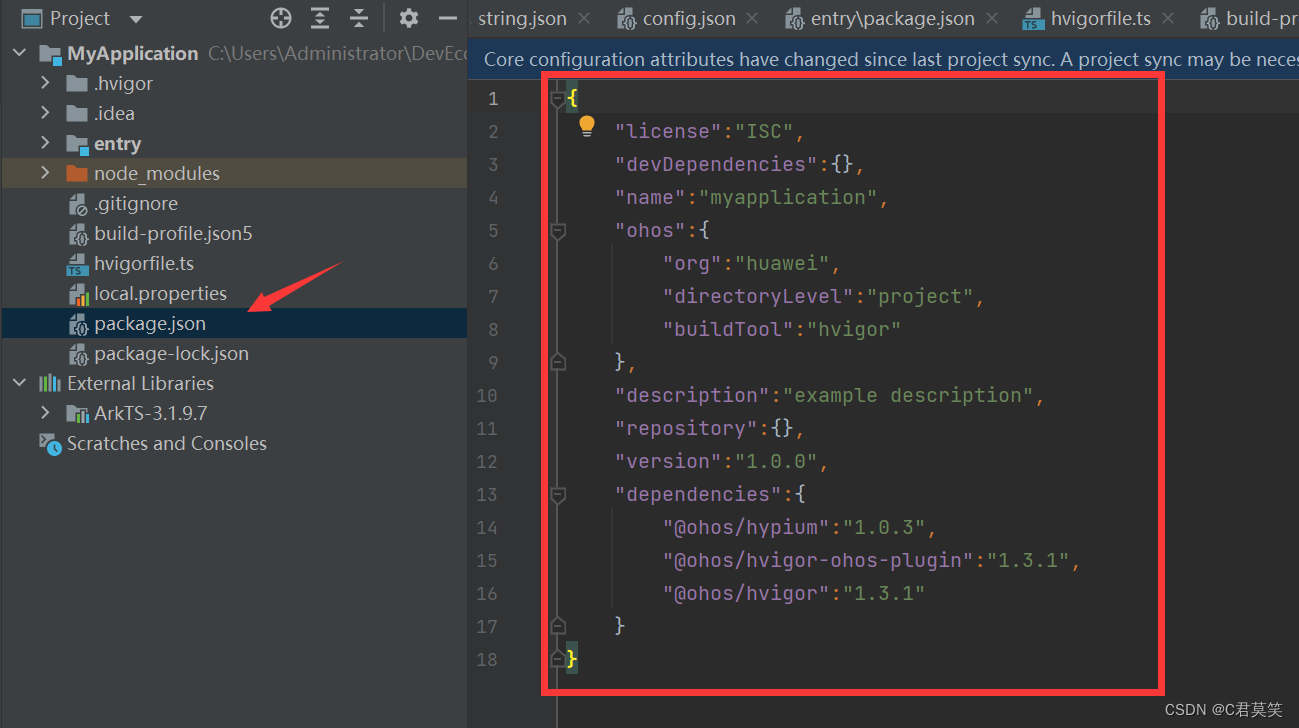Open Project panel settings gear
This screenshot has height=728, width=1299.
click(408, 18)
